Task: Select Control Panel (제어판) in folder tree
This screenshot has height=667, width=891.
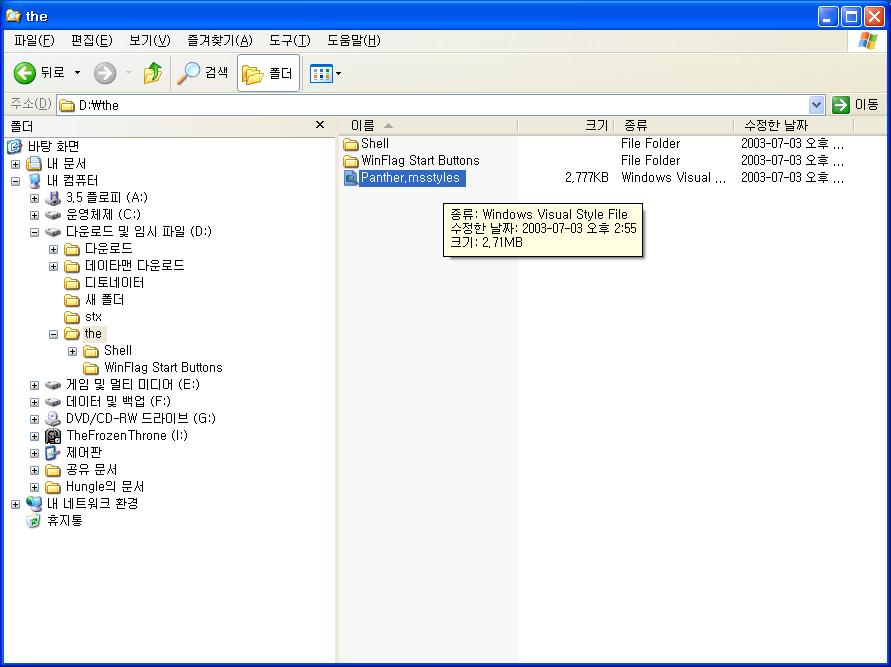Action: point(83,453)
